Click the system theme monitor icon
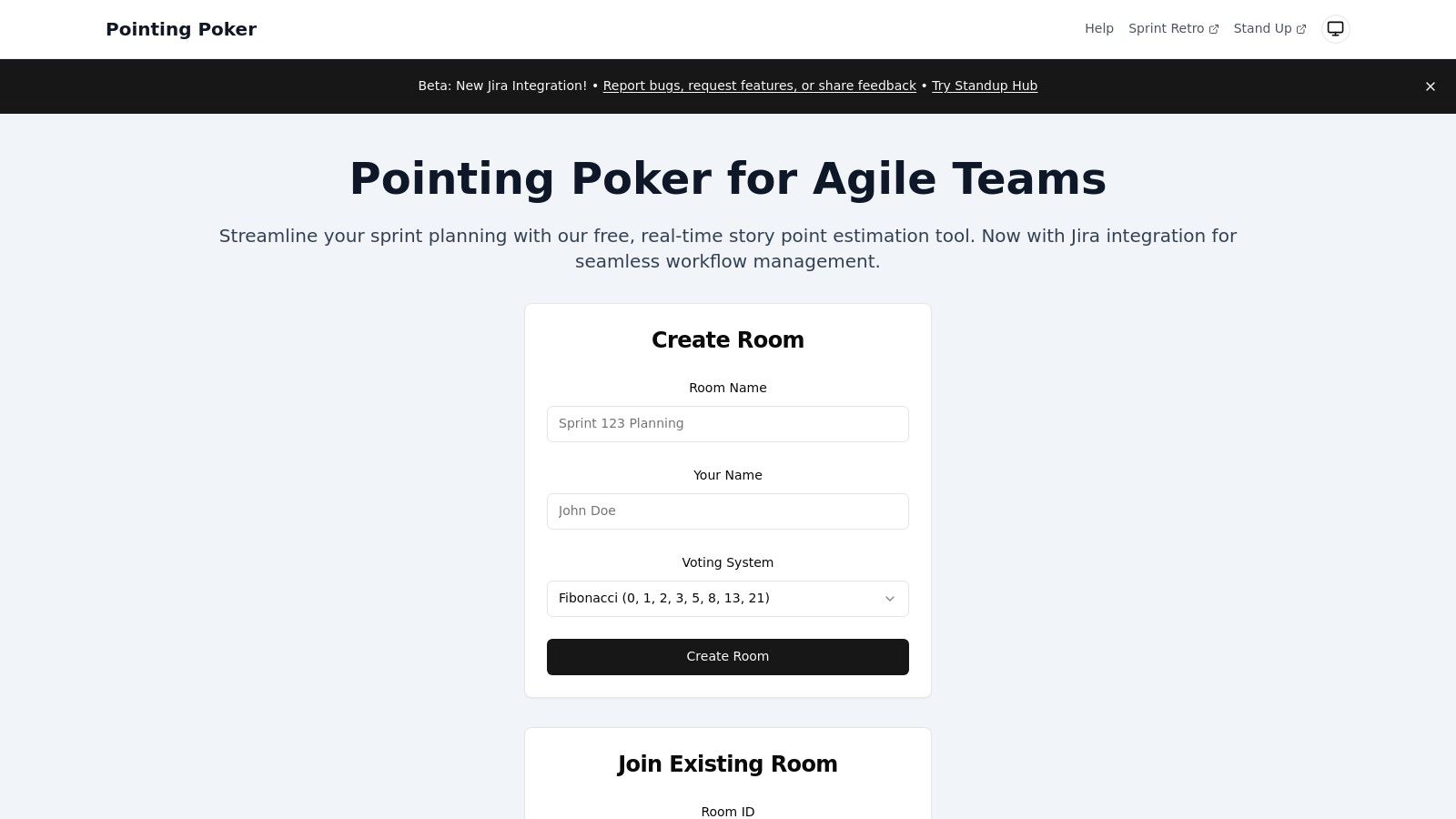The width and height of the screenshot is (1456, 819). coord(1335,29)
